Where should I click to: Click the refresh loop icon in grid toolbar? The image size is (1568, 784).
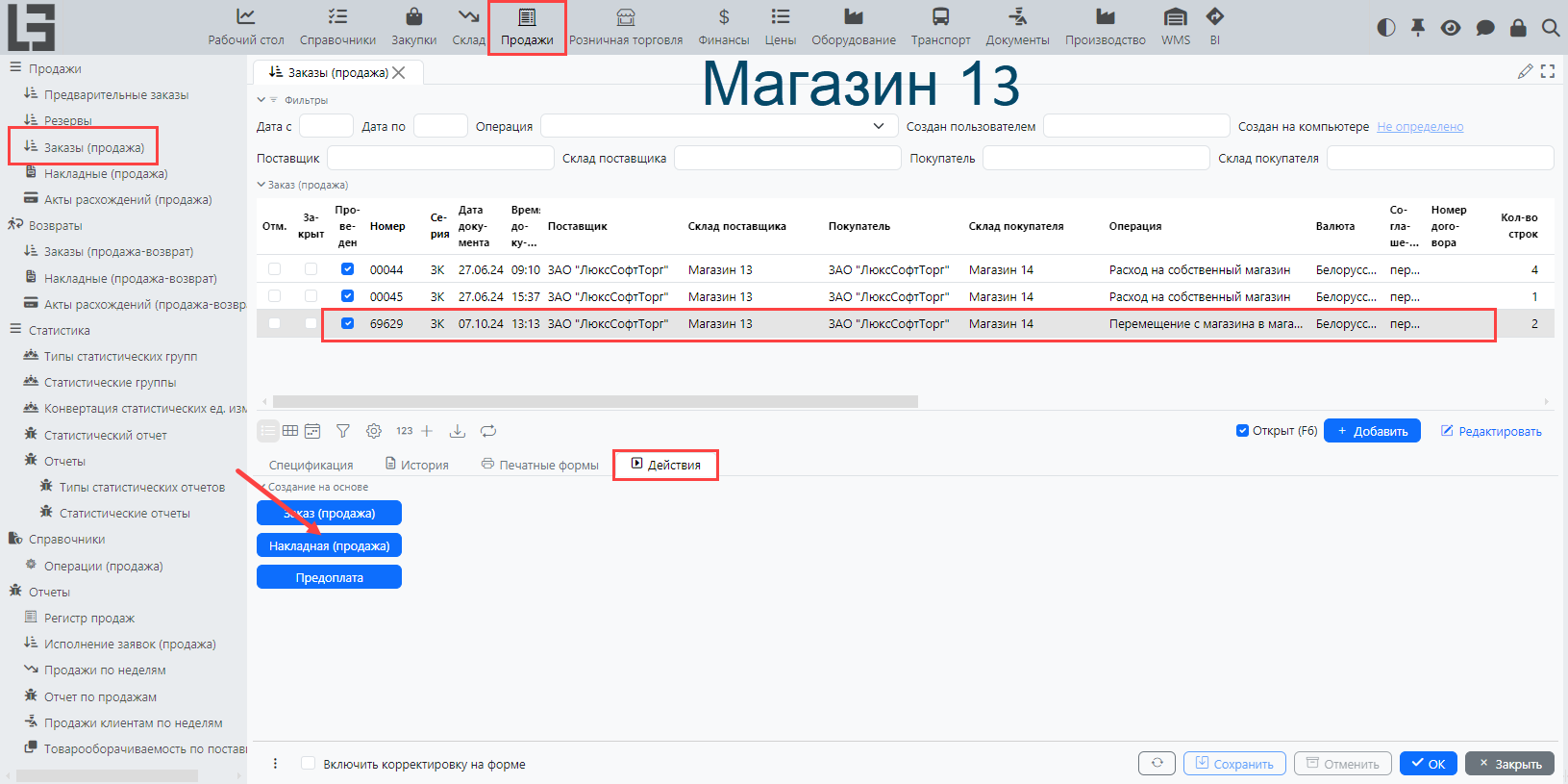[488, 431]
